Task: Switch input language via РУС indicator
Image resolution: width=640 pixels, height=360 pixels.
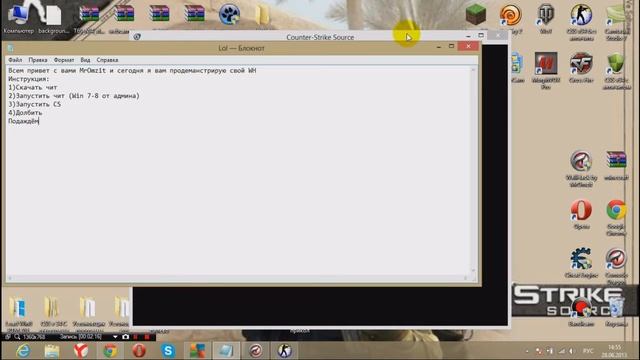Action: pos(588,351)
